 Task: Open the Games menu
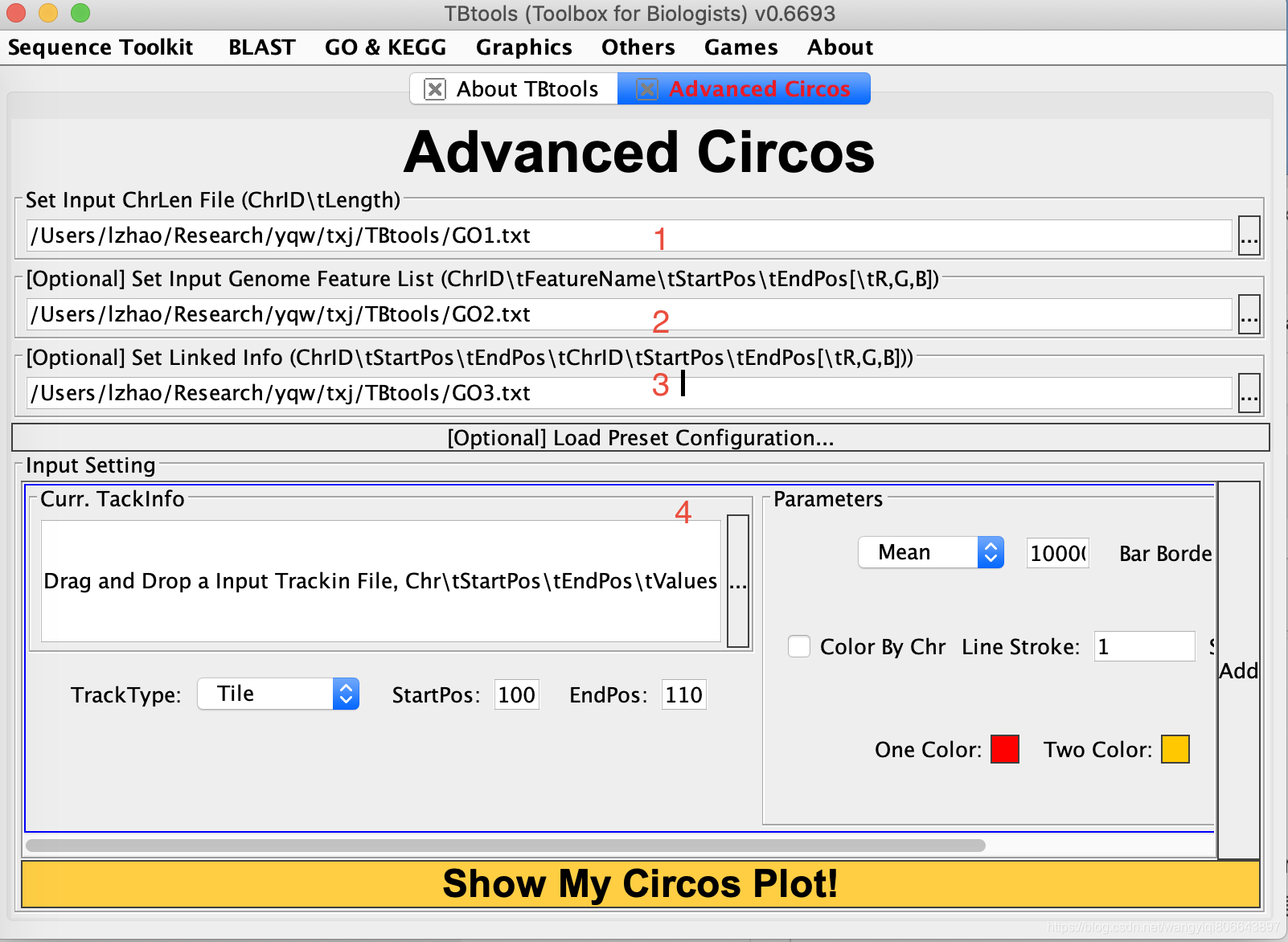(x=740, y=47)
